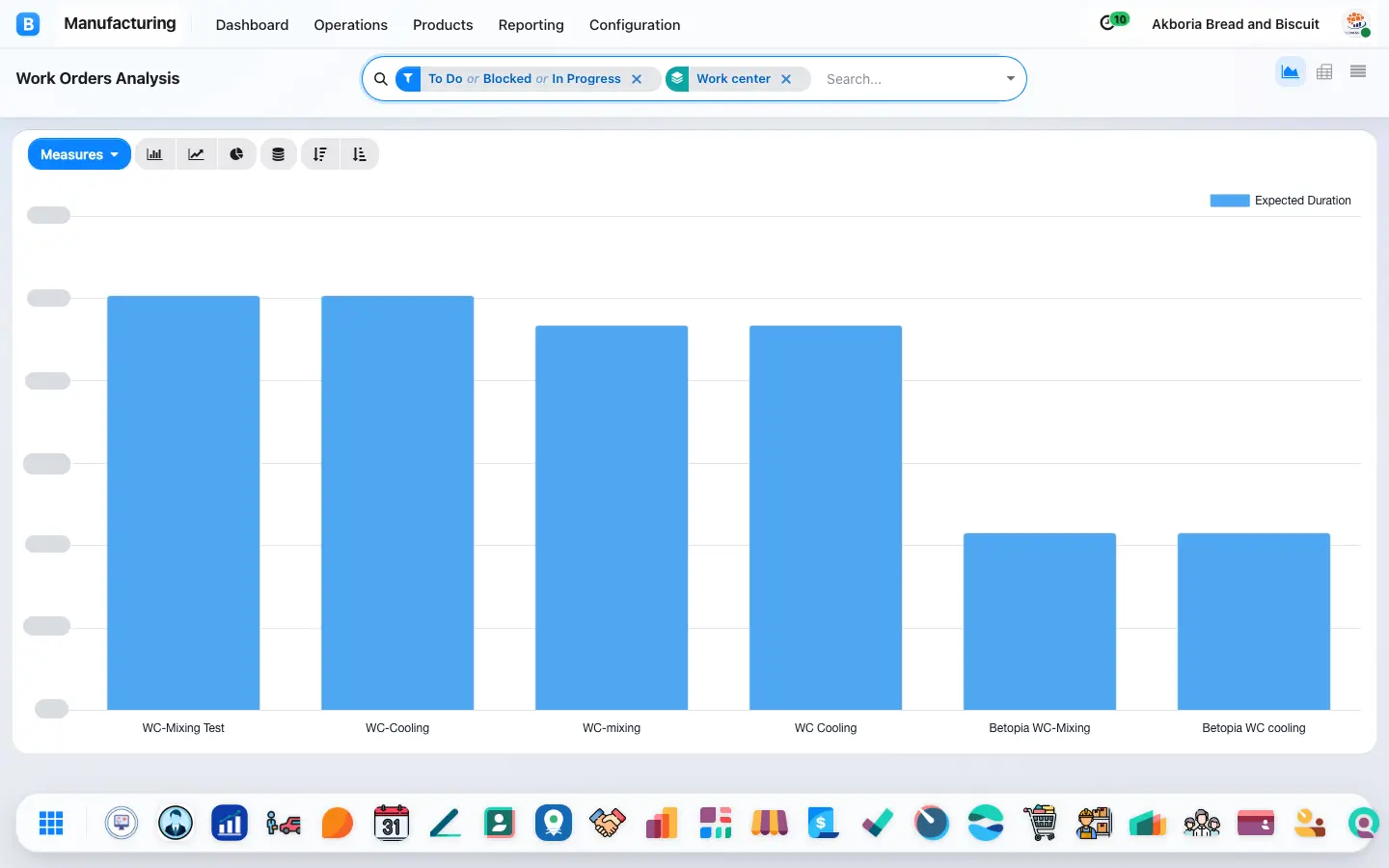Click the WC Cooling bar
The width and height of the screenshot is (1389, 868).
tap(826, 518)
